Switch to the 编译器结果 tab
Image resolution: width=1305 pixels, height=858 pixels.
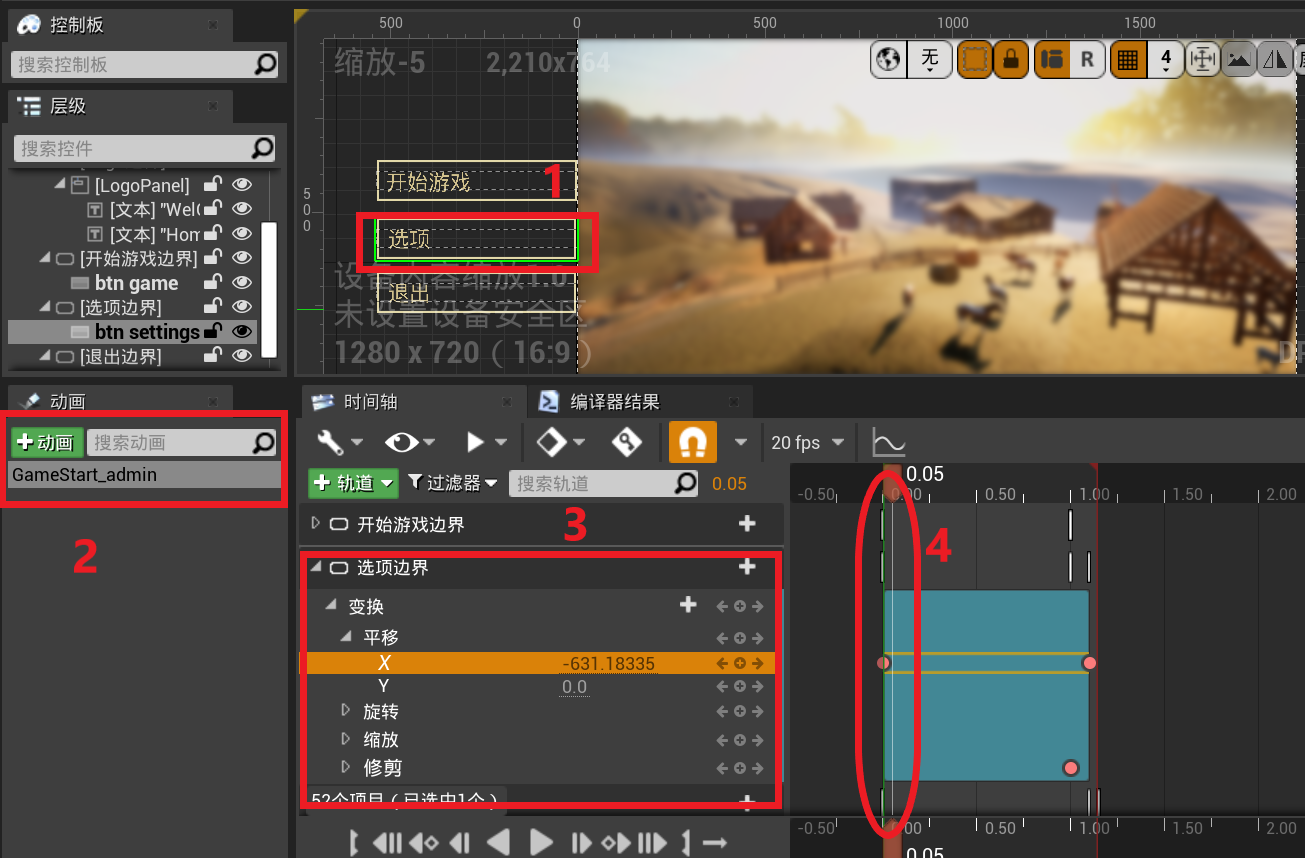(614, 402)
